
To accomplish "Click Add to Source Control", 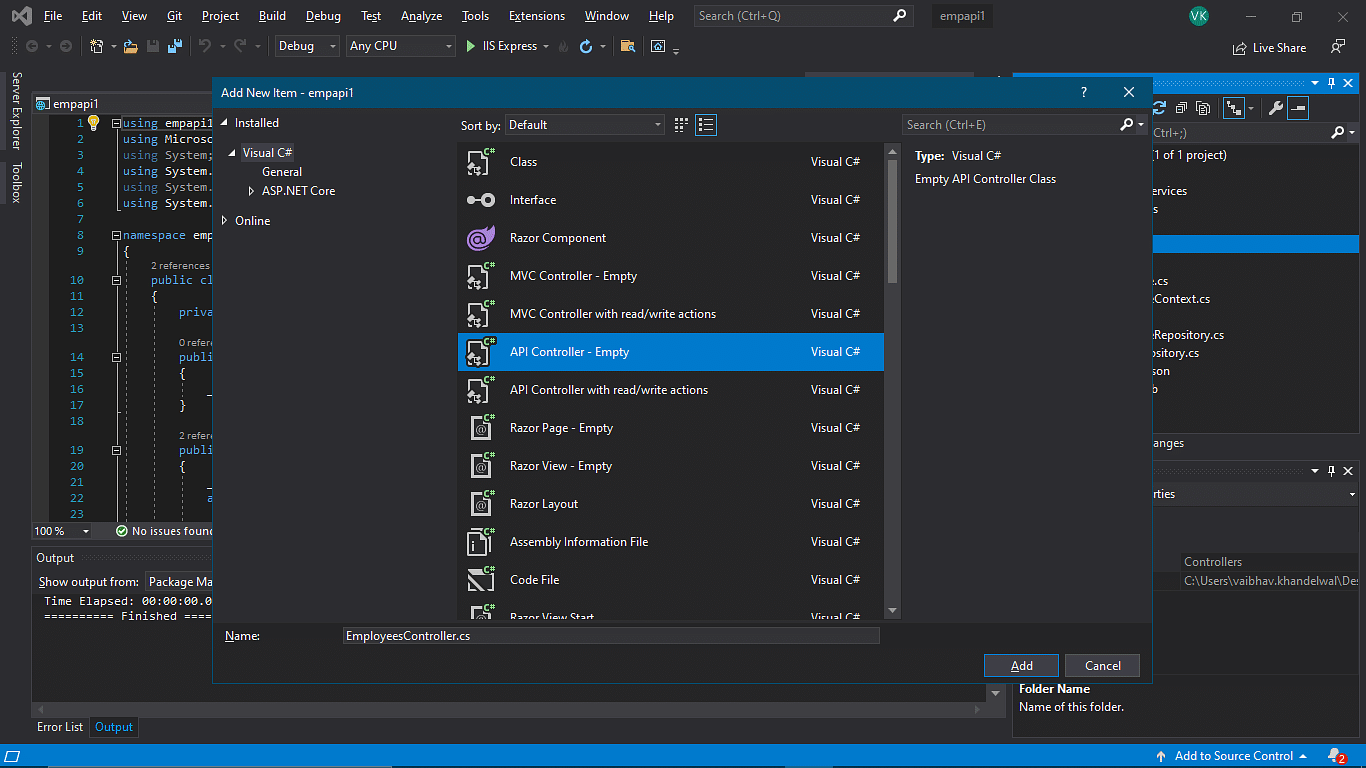I will point(1232,756).
